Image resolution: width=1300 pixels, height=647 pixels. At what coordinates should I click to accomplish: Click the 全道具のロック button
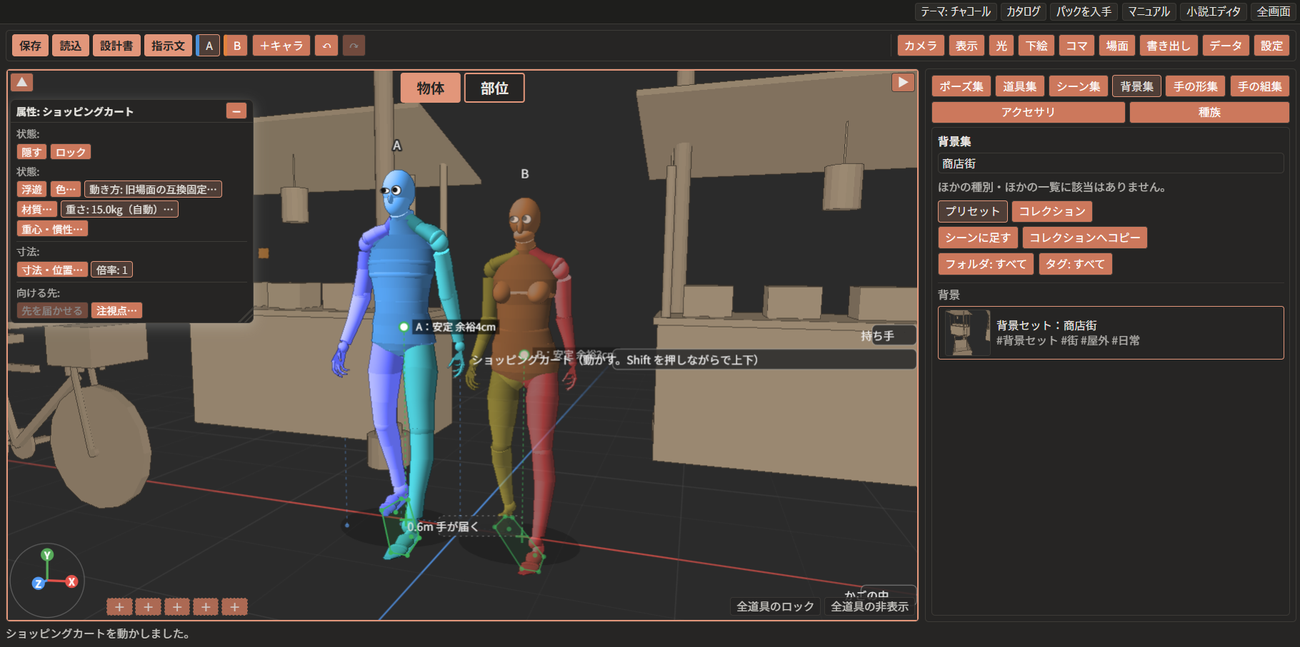(x=775, y=606)
